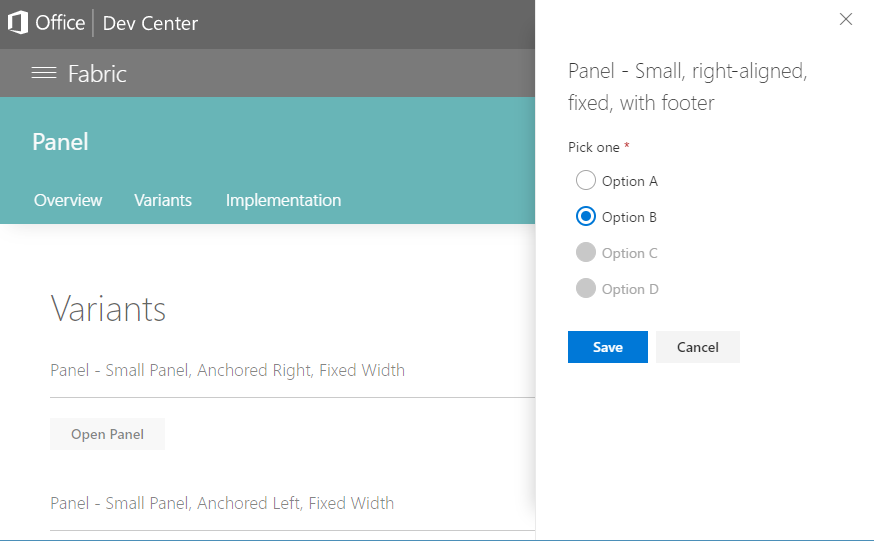The width and height of the screenshot is (874, 541).
Task: Switch to the Overview tab
Action: (x=68, y=200)
